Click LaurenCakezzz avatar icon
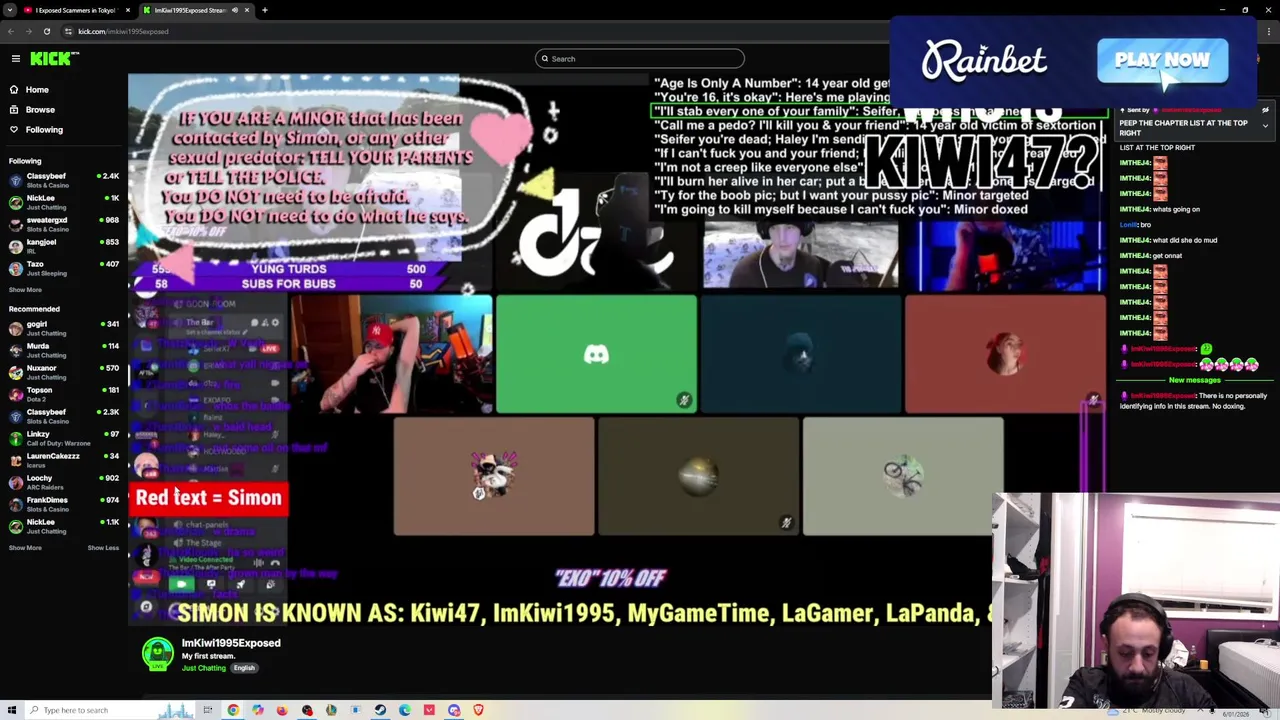This screenshot has width=1280, height=720. (15, 460)
